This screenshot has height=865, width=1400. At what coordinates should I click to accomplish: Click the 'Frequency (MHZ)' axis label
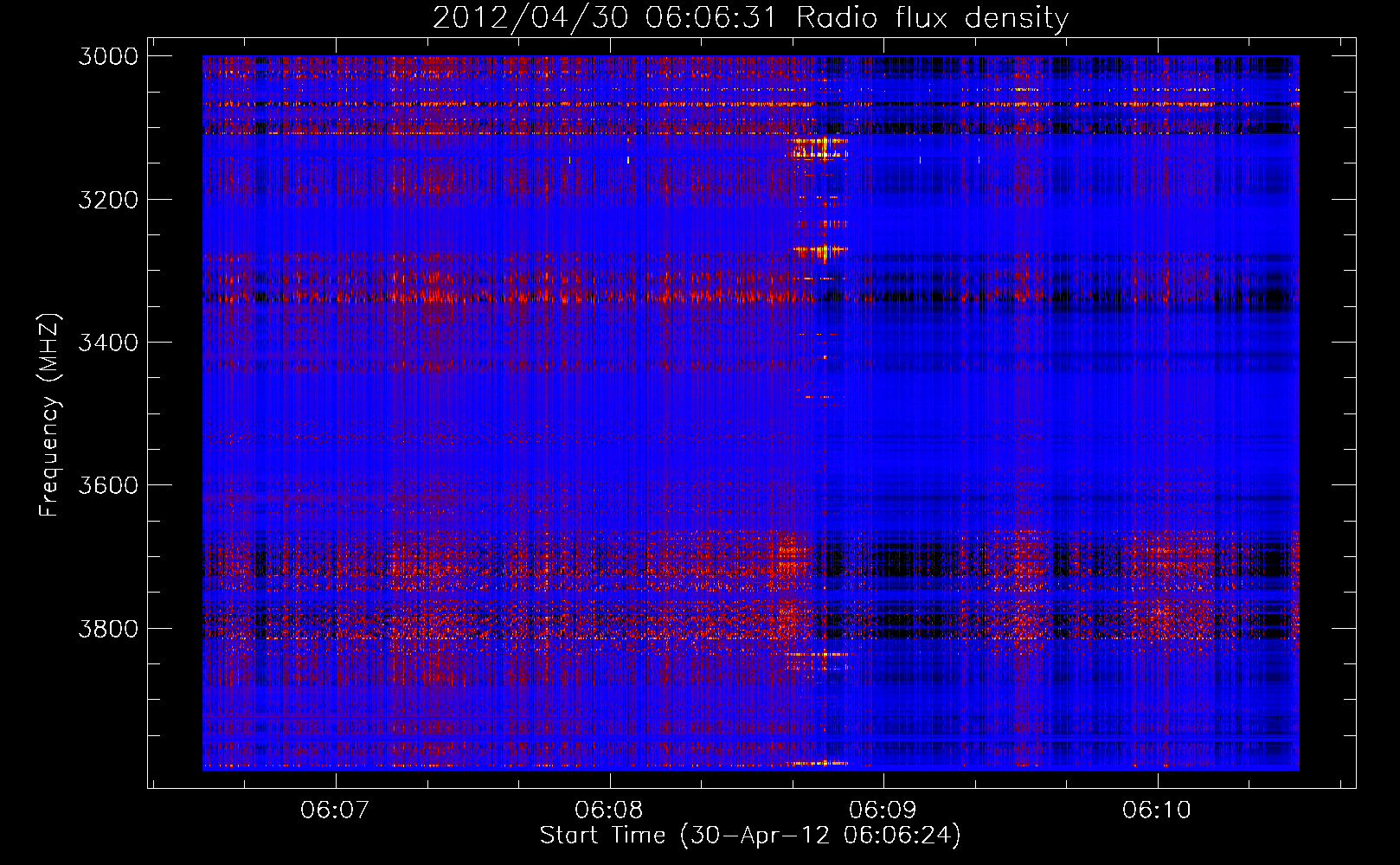(49, 415)
